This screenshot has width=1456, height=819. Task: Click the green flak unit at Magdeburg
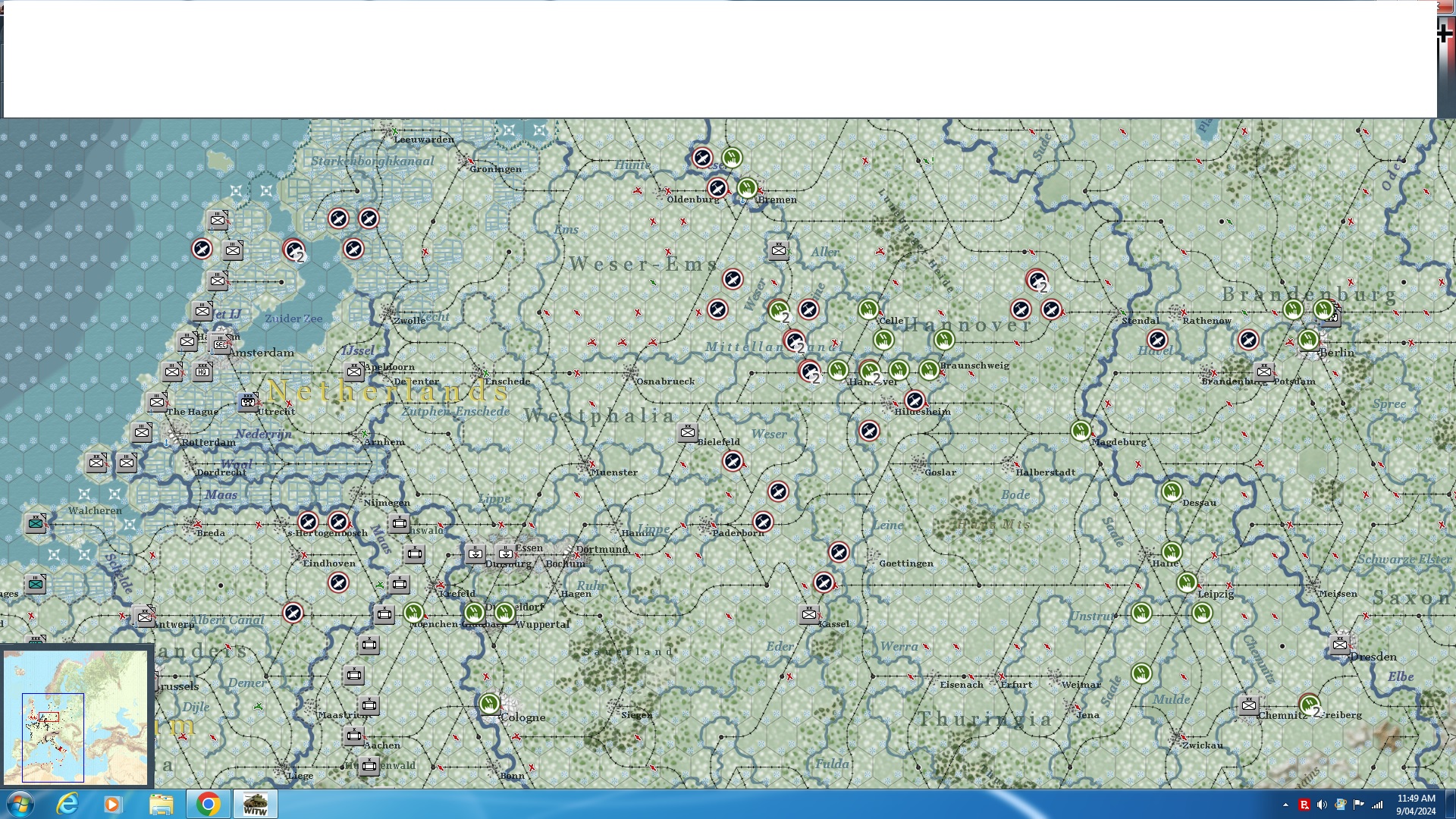click(1081, 431)
